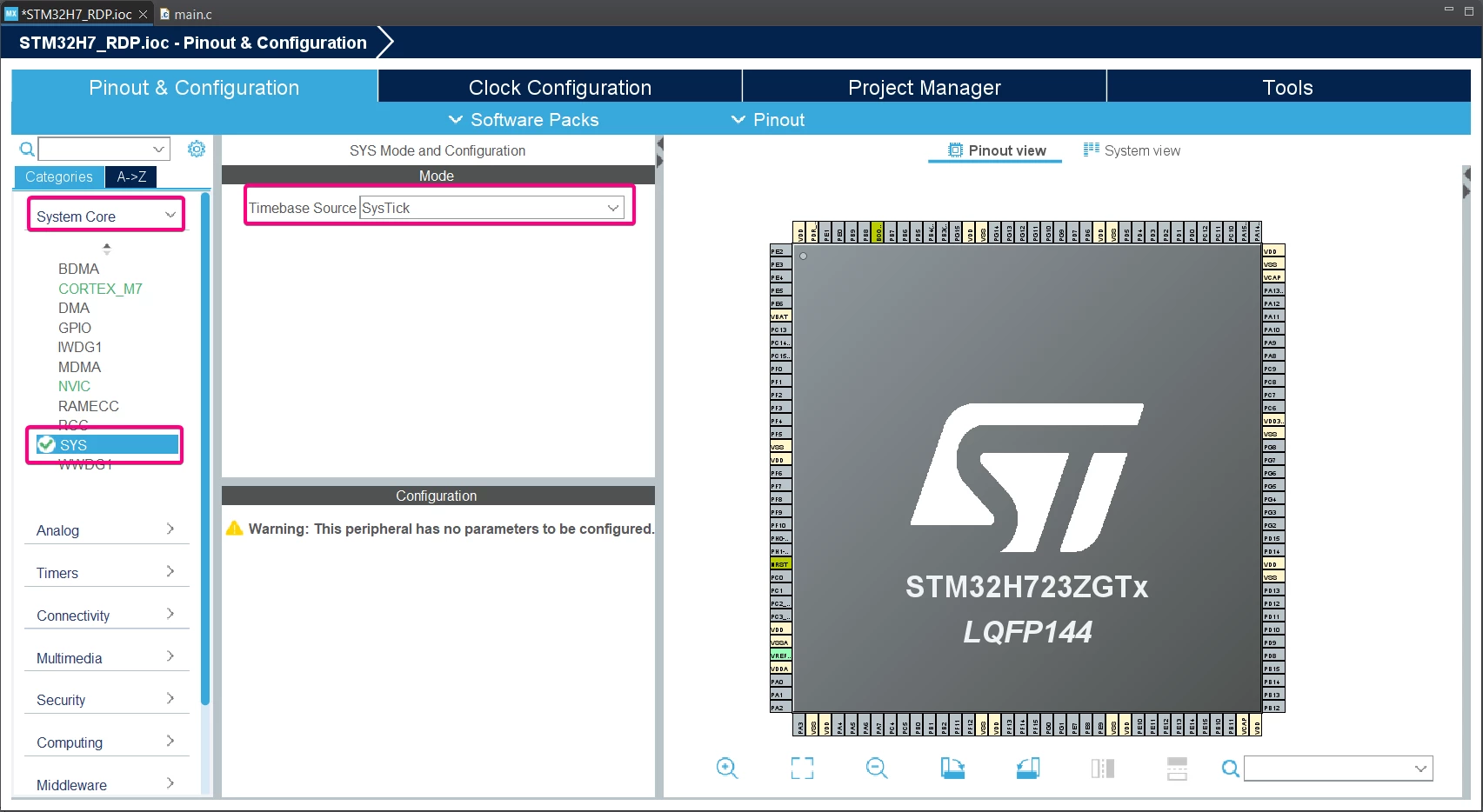Click the warning triangle icon

tap(234, 528)
